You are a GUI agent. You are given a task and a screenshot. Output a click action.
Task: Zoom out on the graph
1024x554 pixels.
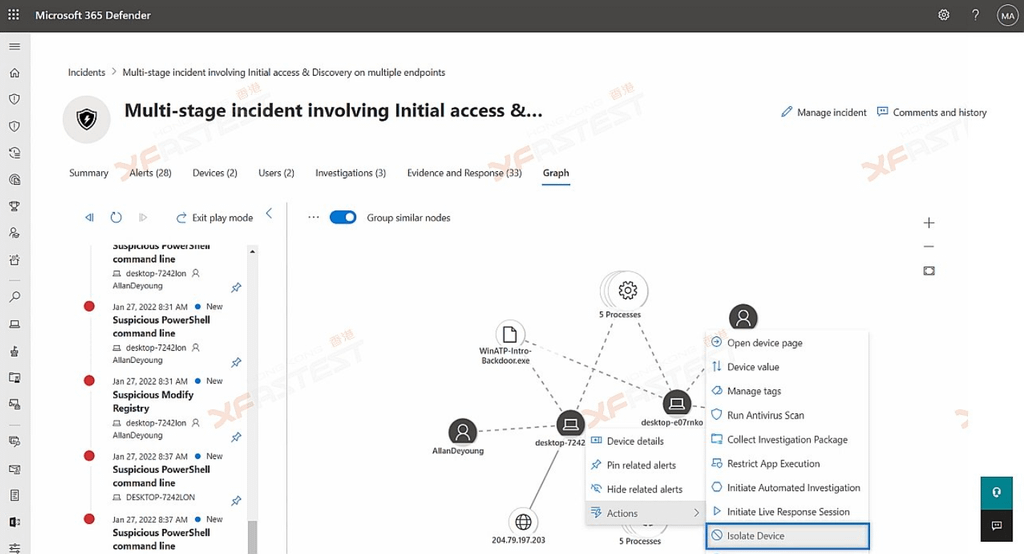click(929, 247)
